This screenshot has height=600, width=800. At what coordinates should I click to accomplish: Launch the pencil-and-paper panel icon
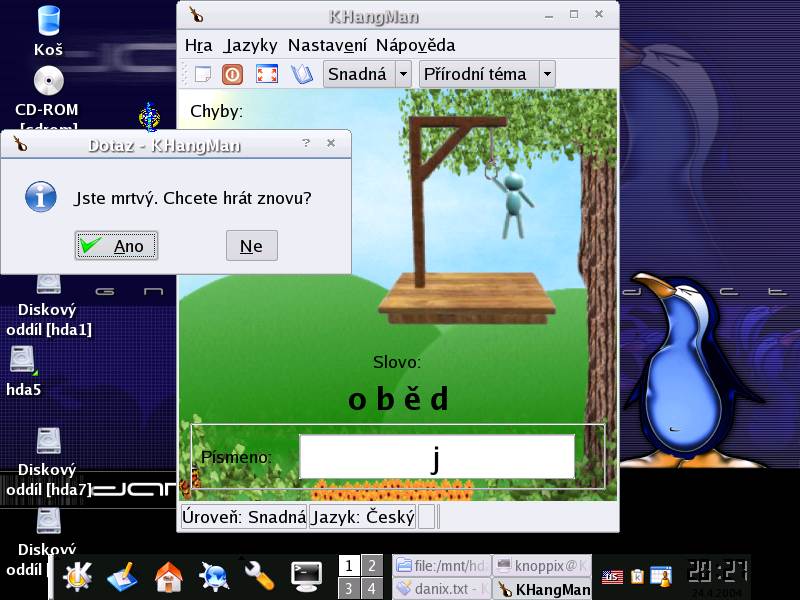click(122, 577)
